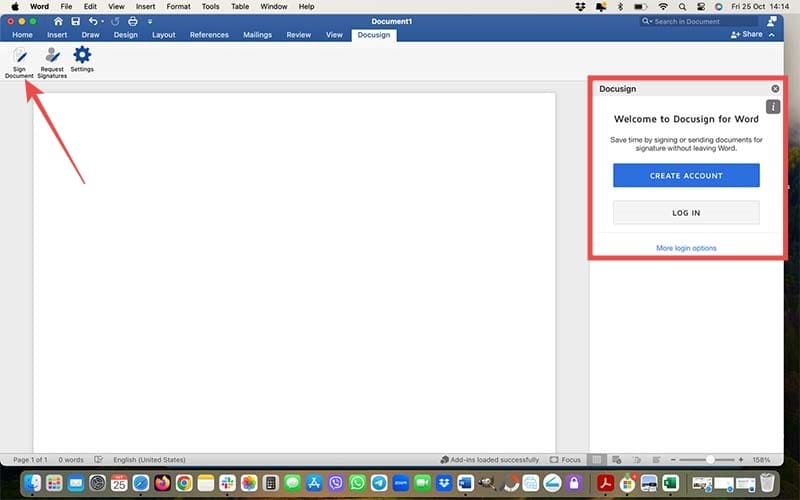
Task: Expand the Quick Access Toolbar customize arrow
Action: pyautogui.click(x=150, y=21)
